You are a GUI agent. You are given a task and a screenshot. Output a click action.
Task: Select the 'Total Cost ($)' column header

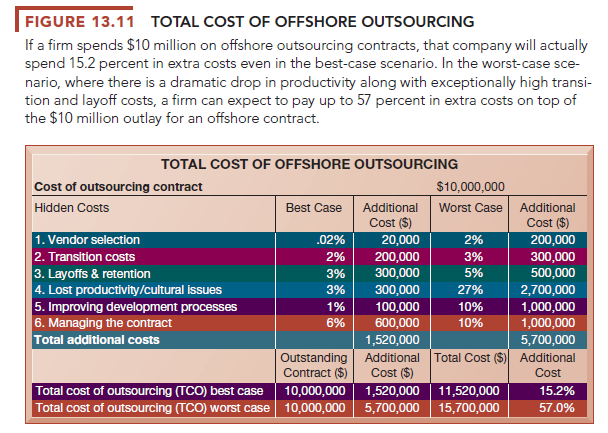[x=469, y=357]
